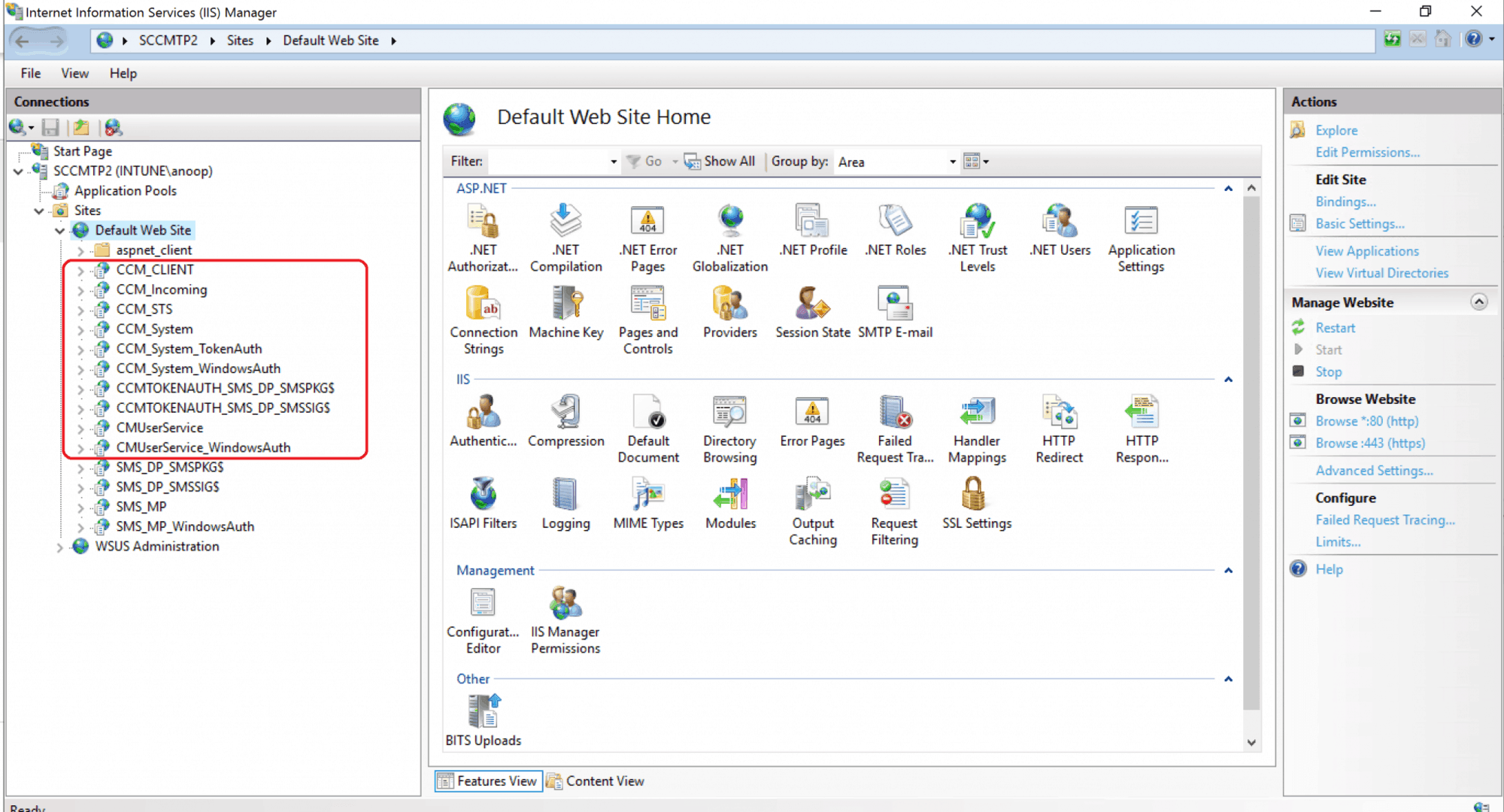Click the Show All button
The image size is (1504, 812).
pyautogui.click(x=720, y=161)
